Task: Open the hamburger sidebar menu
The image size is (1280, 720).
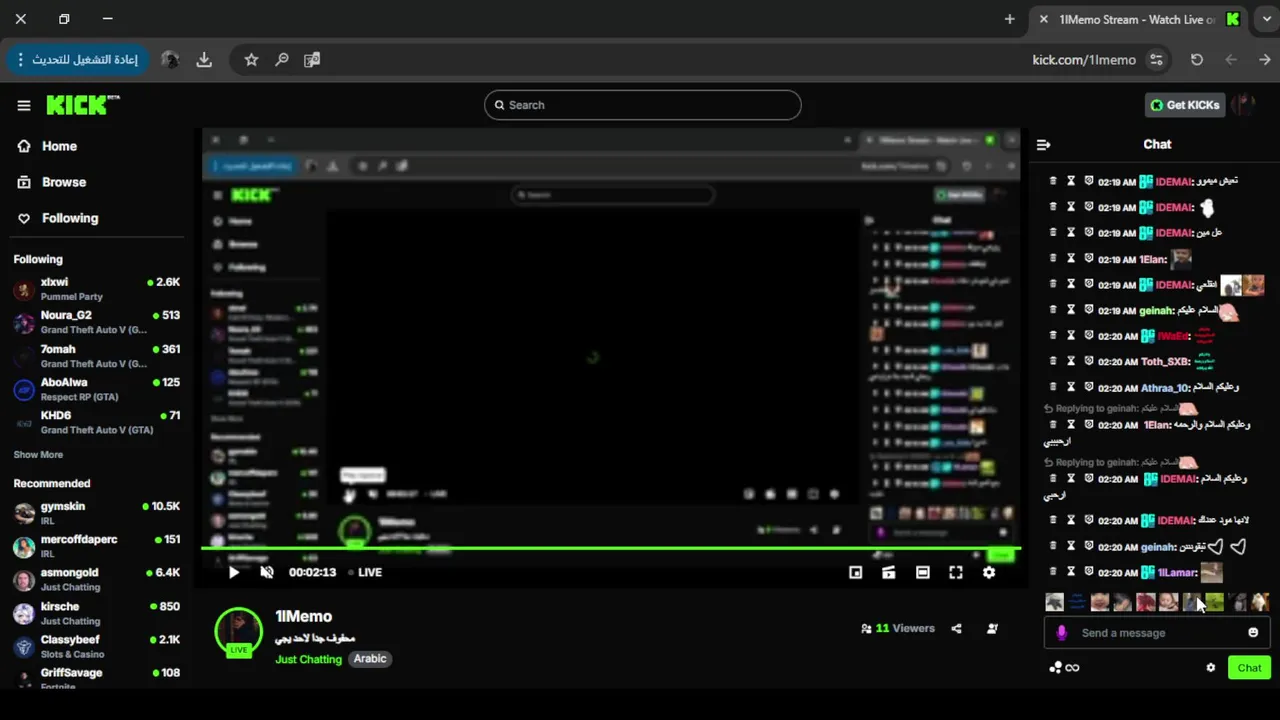Action: click(x=24, y=105)
